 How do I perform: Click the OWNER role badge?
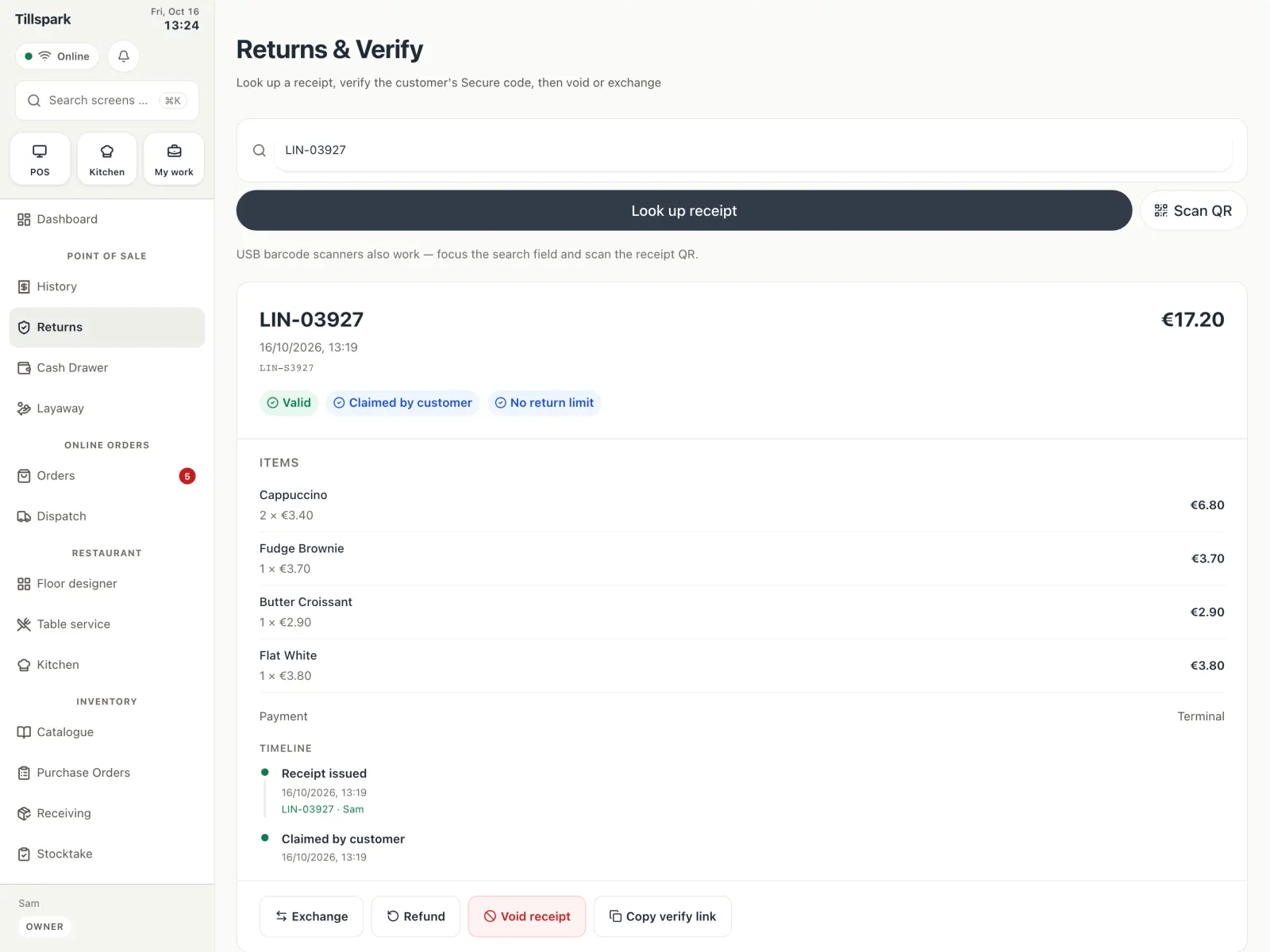point(44,927)
